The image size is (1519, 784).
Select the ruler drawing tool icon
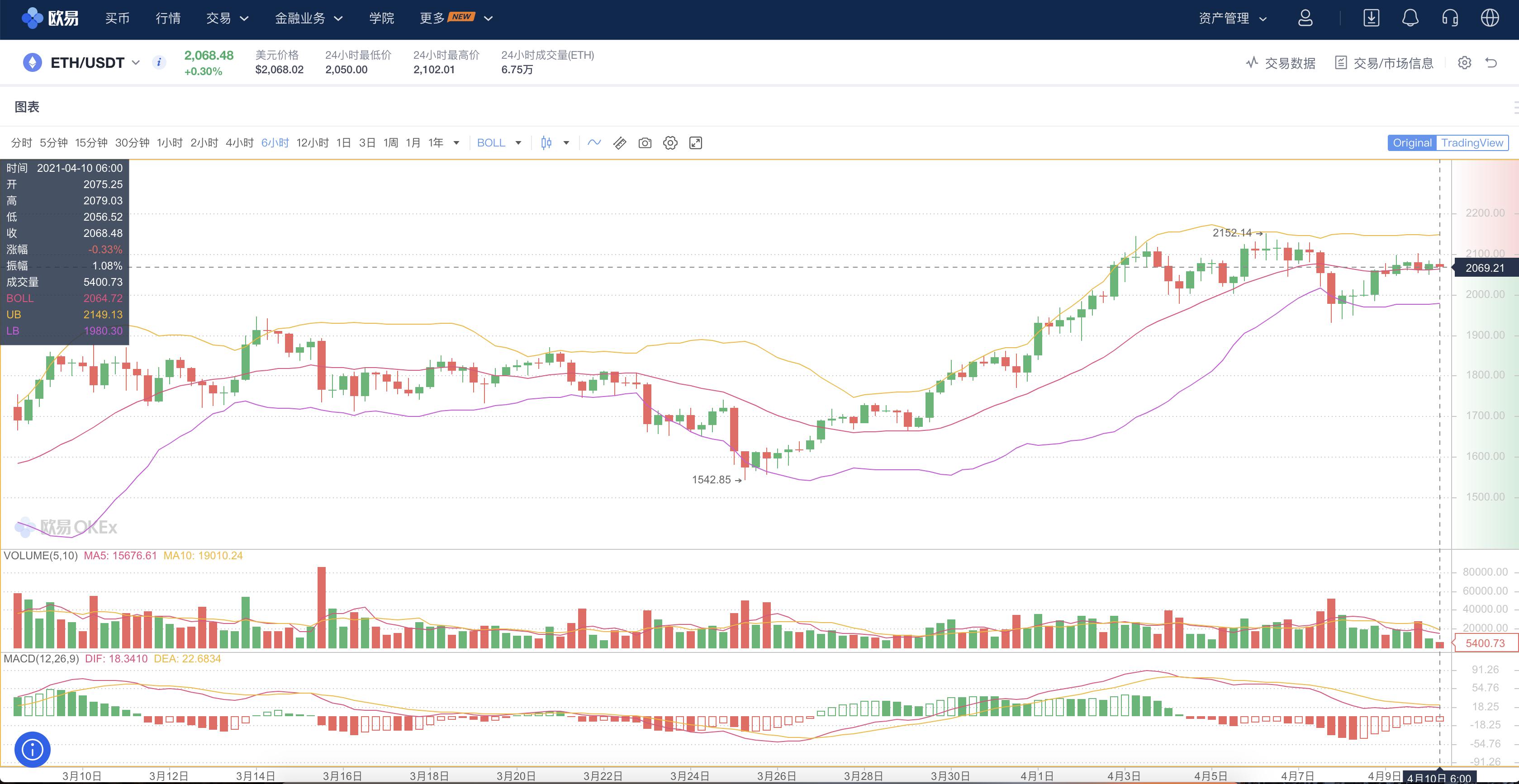[620, 143]
